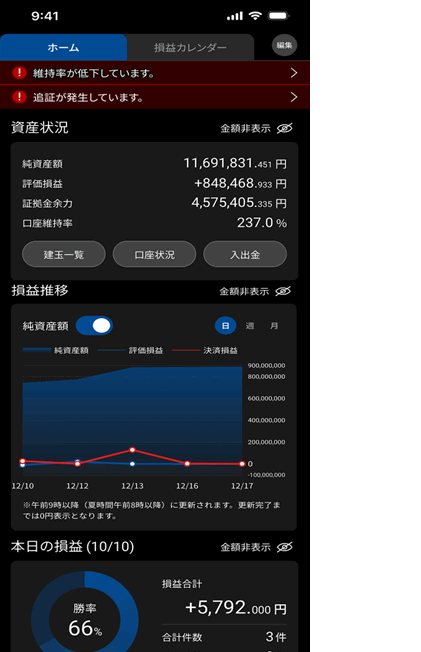
Task: Click the 本日の損益 (10/10) heading
Action: tap(73, 546)
